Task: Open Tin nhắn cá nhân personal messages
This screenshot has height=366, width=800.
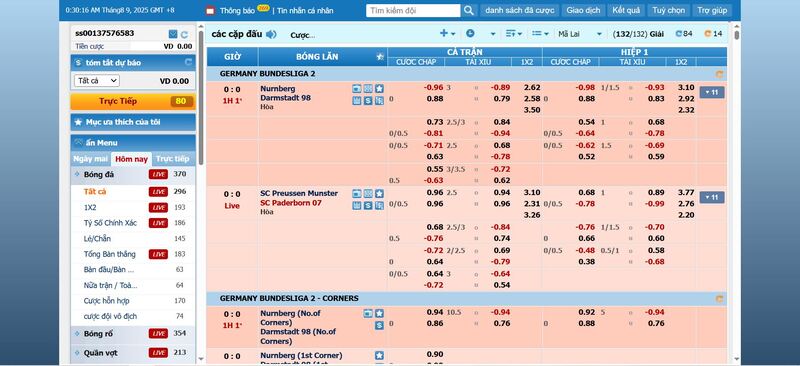Action: pos(305,10)
